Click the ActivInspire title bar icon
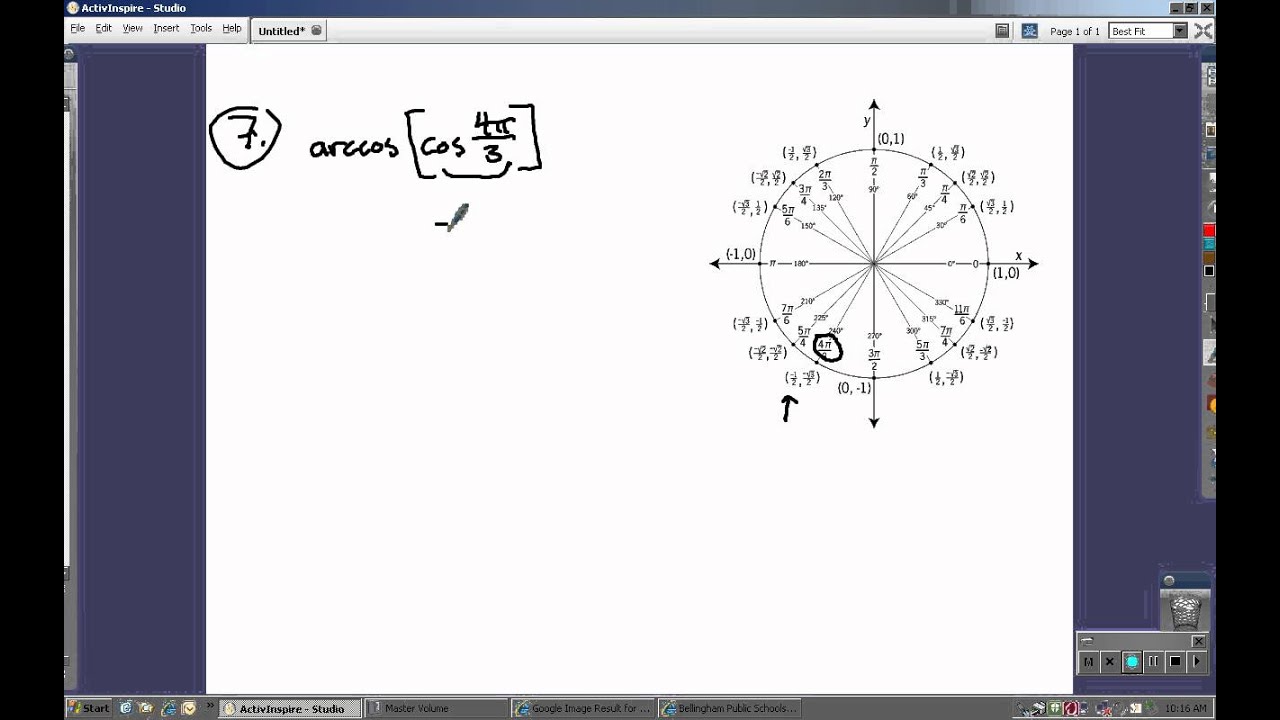Screen dimensions: 1280x720 click(73, 8)
